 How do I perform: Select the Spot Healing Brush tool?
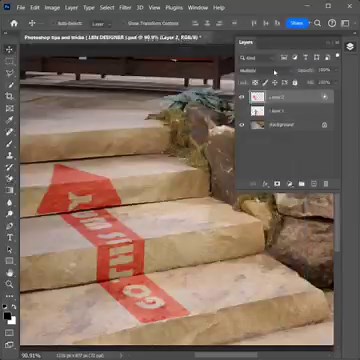tap(9, 132)
